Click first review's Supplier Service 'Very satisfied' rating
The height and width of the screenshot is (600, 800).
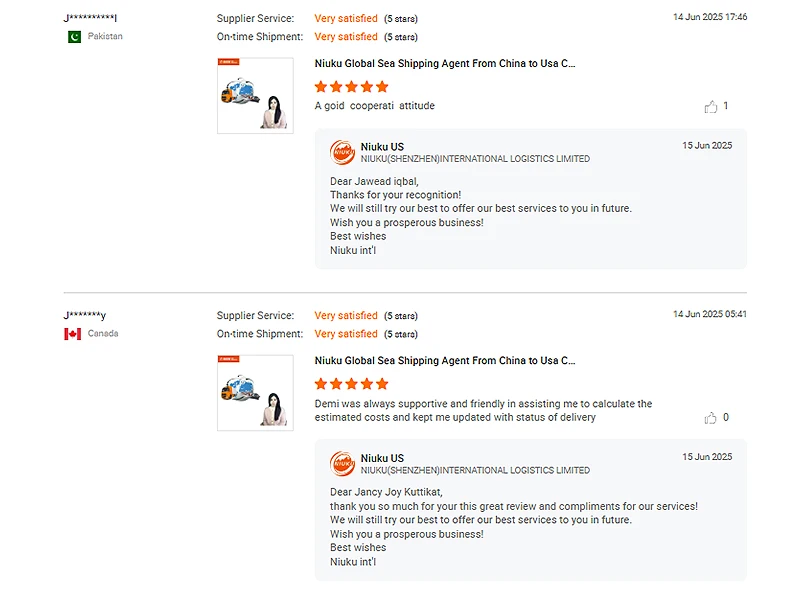point(346,18)
